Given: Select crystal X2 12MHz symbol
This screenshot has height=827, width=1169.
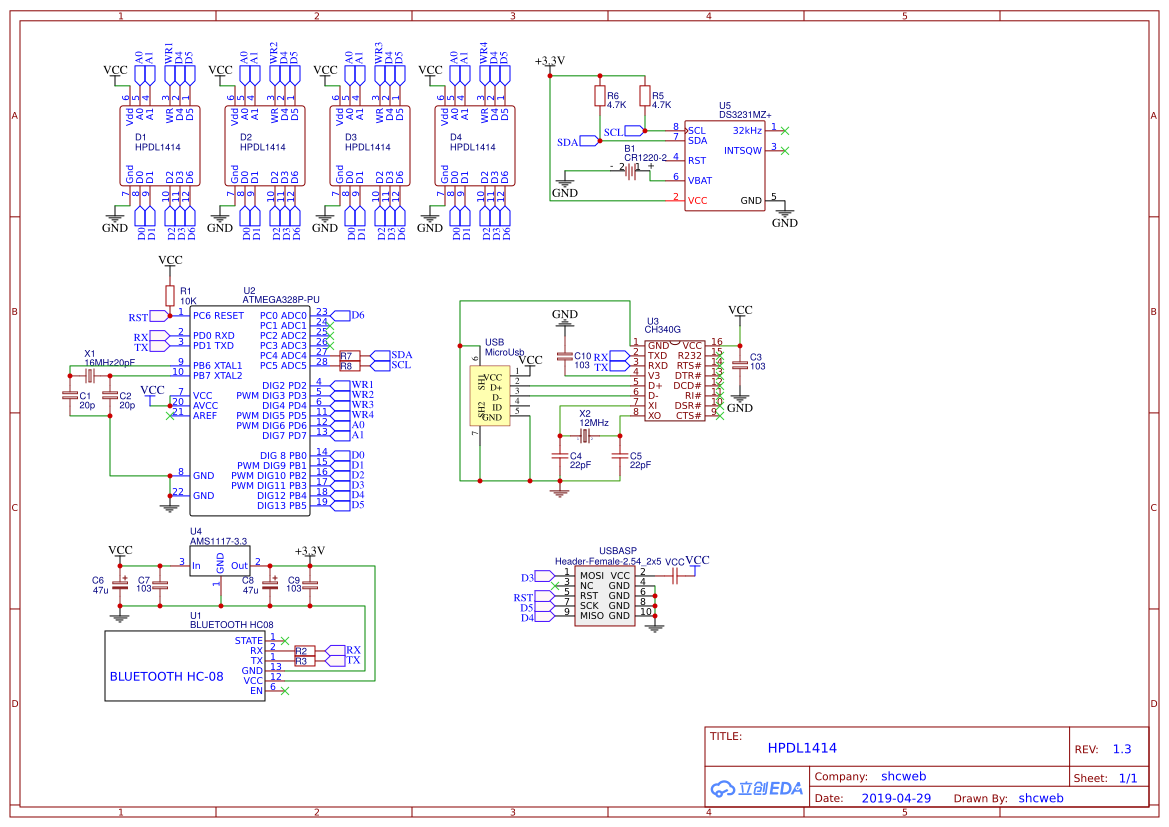Looking at the screenshot, I should click(585, 435).
